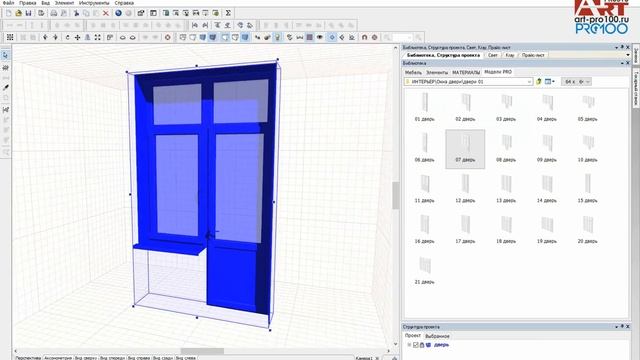Click the blue globe icon in toolbar
The image size is (640, 360).
[x=118, y=13]
